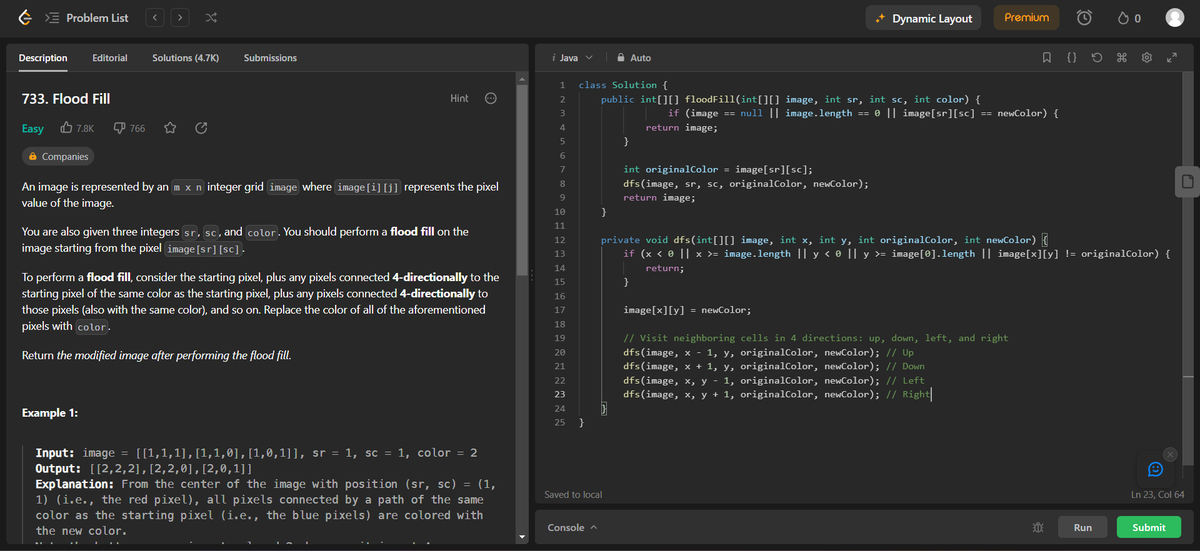This screenshot has width=1200, height=551.
Task: Open the Solutions (4.7K) tab
Action: pyautogui.click(x=185, y=58)
